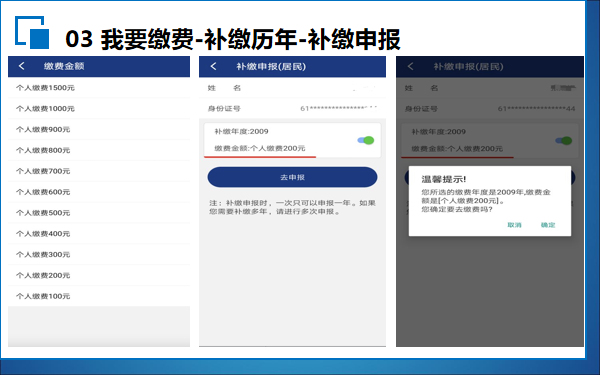Toggle the dimmed 2009 switch on right screen
This screenshot has height=375, width=600.
[564, 141]
